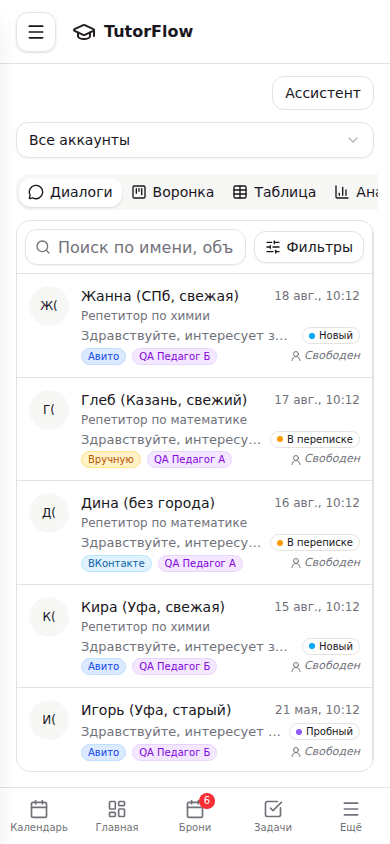Click the 18 авг., 10:12 timestamp
The image size is (390, 844).
317,296
